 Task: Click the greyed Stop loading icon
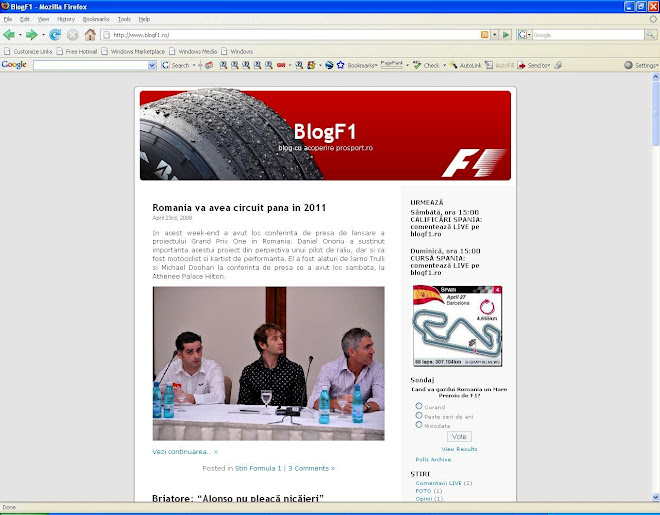pos(72,35)
